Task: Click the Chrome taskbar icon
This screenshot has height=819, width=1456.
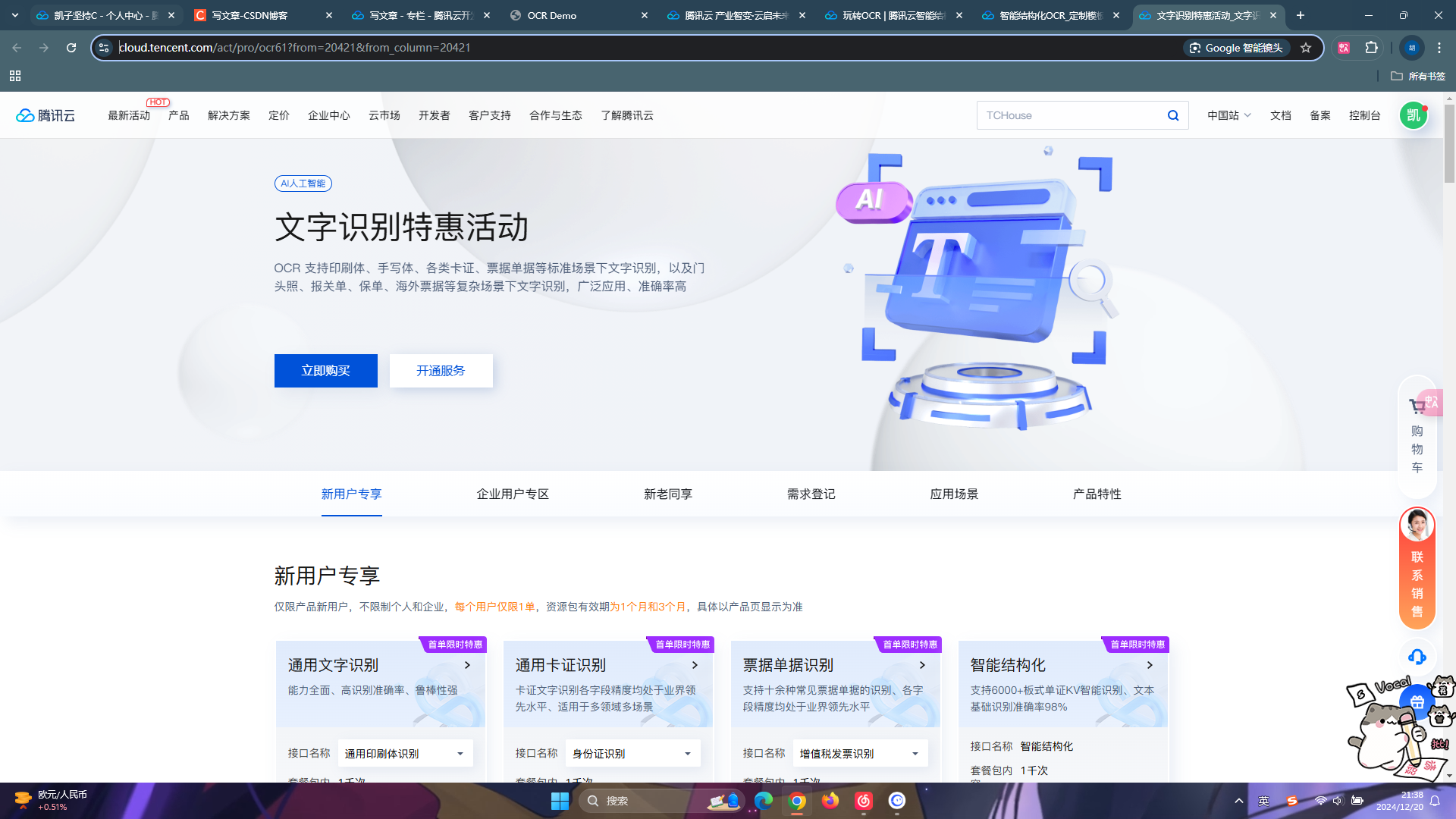Action: pyautogui.click(x=797, y=801)
